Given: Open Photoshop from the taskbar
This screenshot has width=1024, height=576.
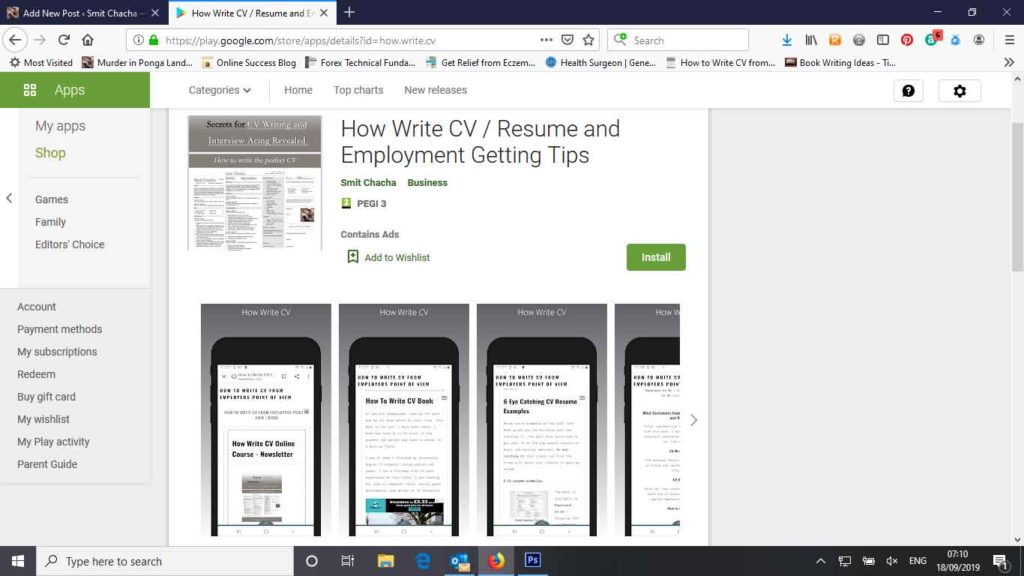Looking at the screenshot, I should pos(533,561).
